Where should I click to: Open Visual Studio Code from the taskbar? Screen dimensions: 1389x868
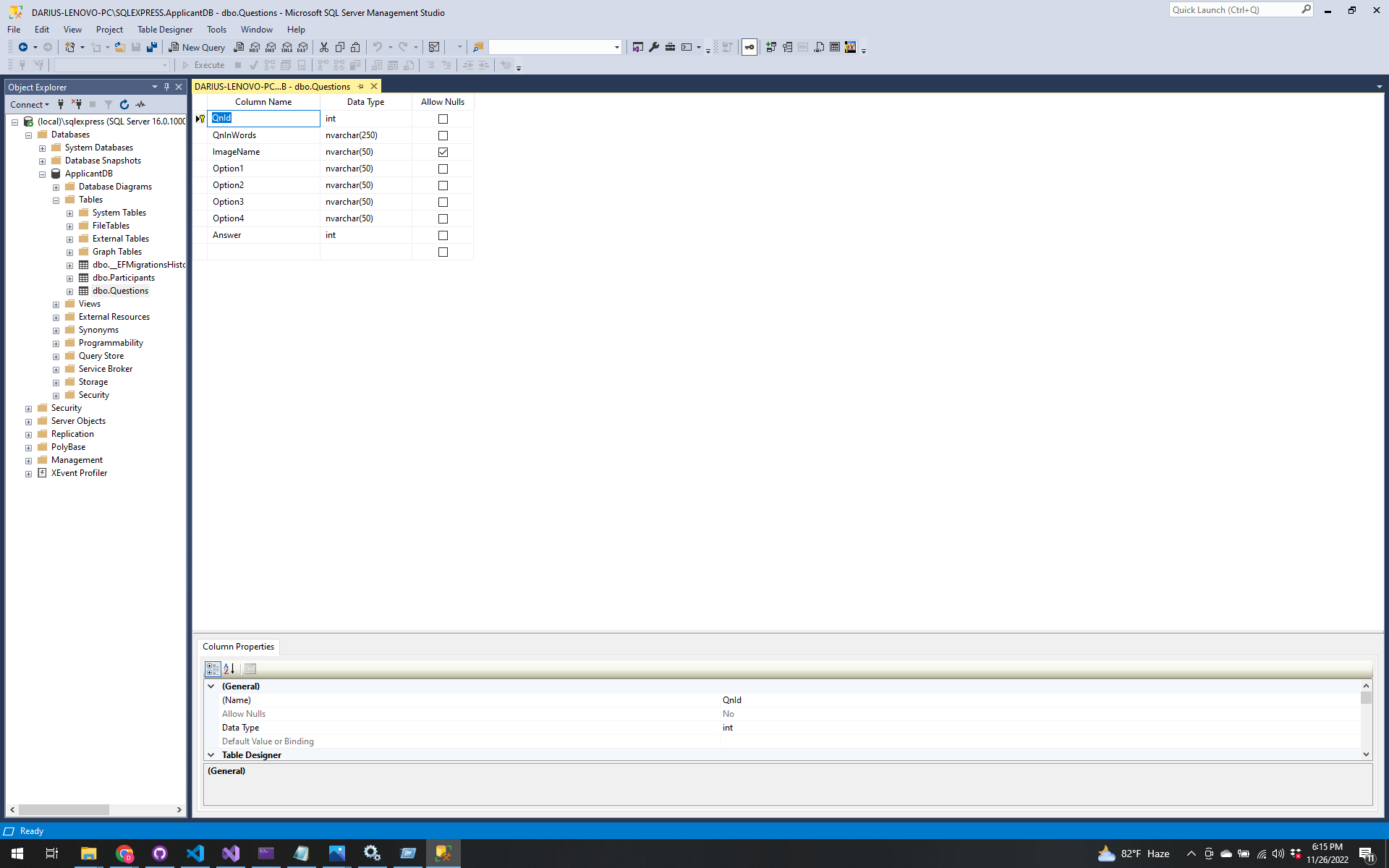point(195,854)
